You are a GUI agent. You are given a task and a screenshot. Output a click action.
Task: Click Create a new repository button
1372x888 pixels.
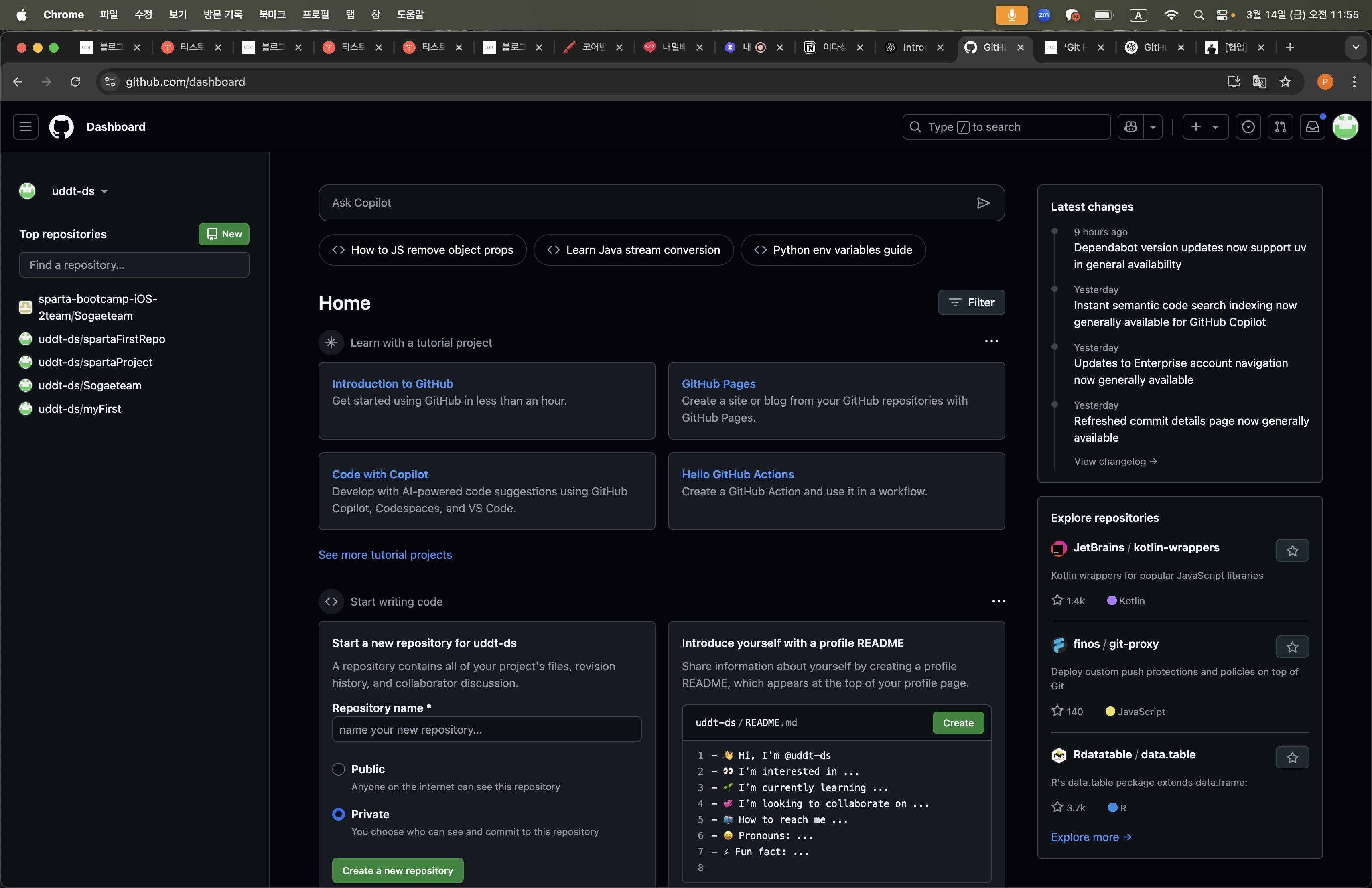click(x=397, y=870)
